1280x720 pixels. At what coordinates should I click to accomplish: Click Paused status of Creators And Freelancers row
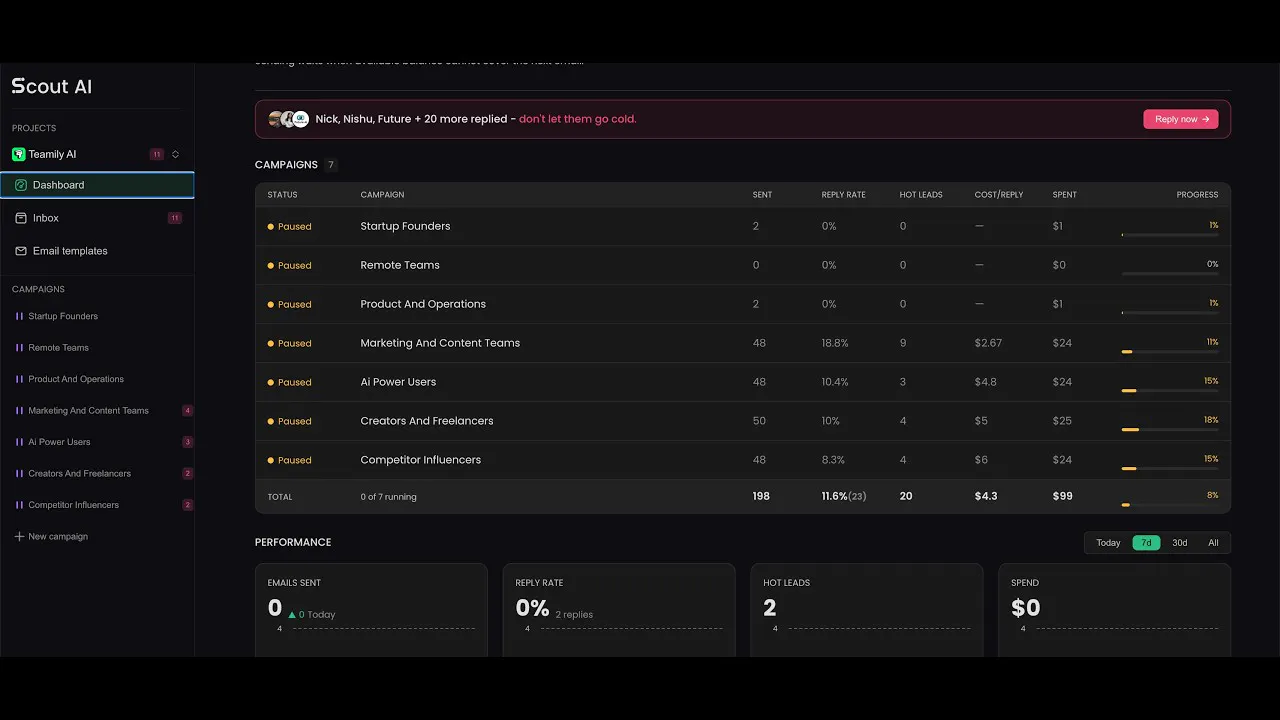coord(290,422)
